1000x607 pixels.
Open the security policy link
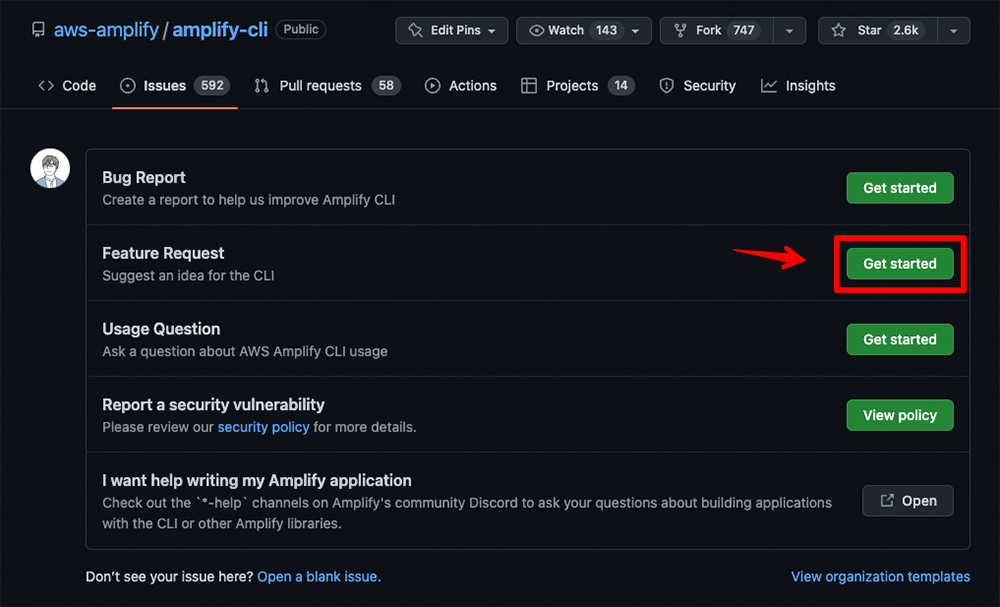point(263,427)
